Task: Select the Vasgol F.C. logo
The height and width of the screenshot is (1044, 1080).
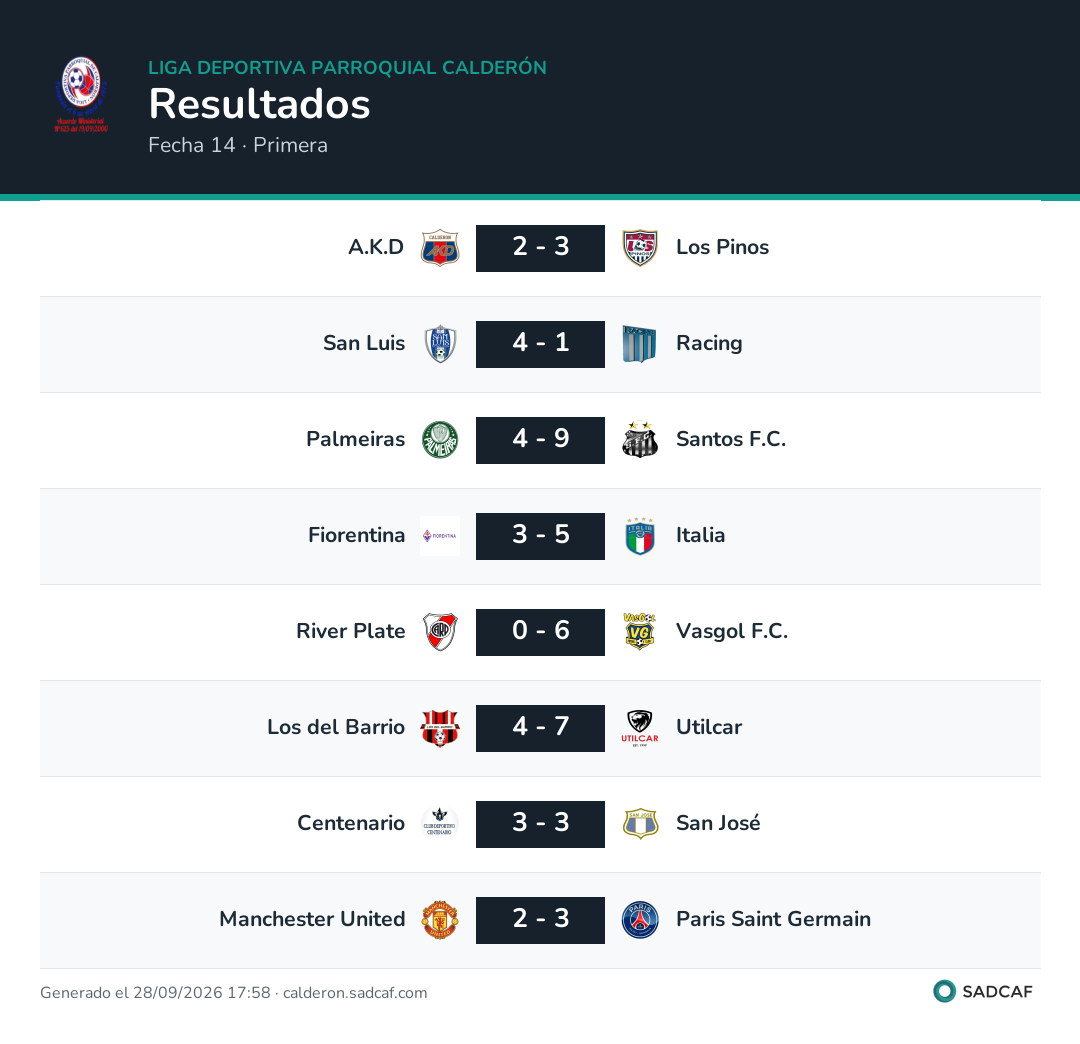Action: click(x=640, y=632)
